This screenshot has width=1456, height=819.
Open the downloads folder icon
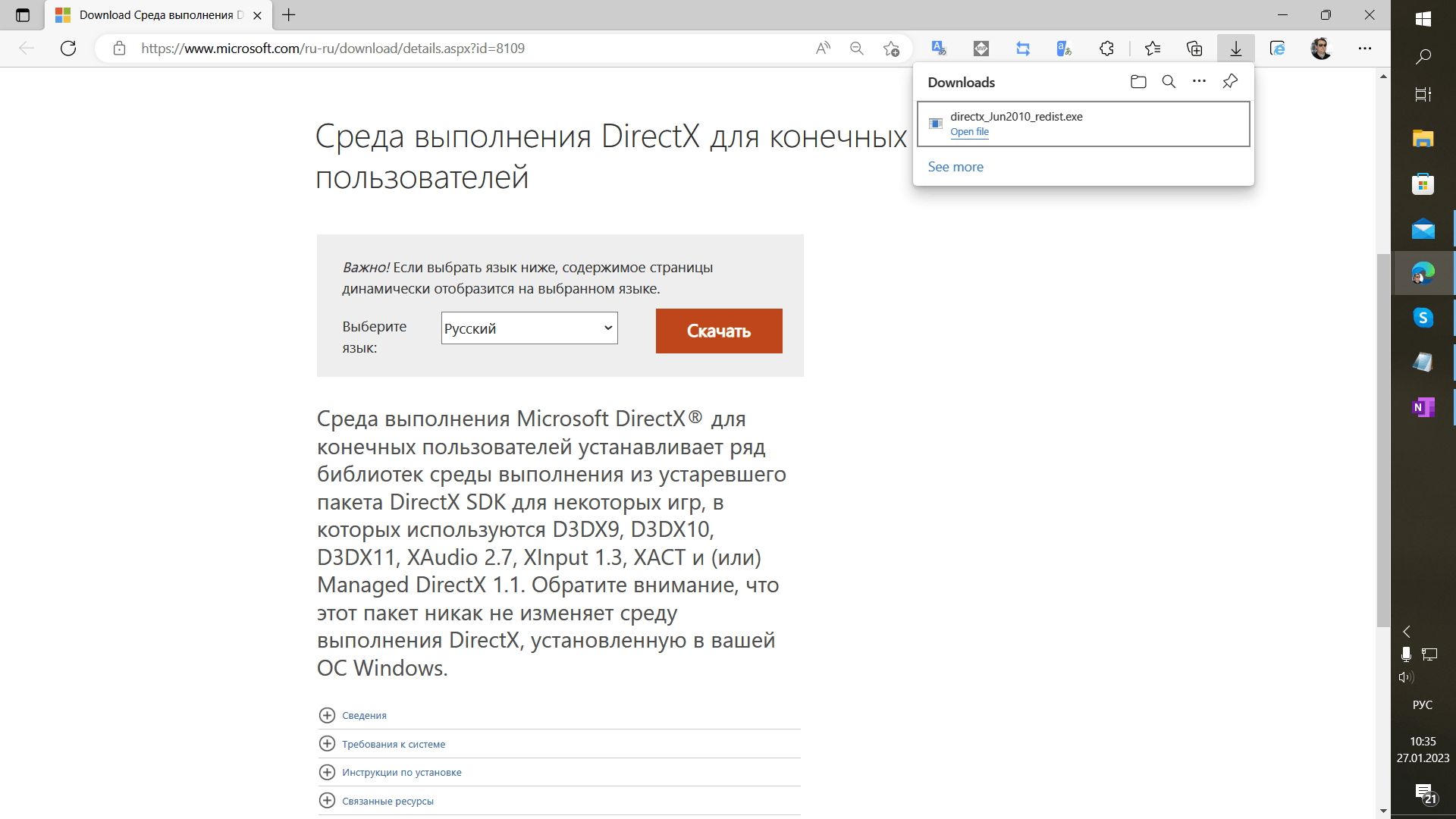point(1138,82)
